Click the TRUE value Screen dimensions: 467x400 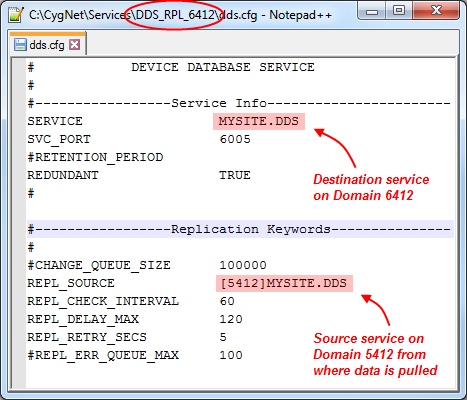[x=235, y=175]
